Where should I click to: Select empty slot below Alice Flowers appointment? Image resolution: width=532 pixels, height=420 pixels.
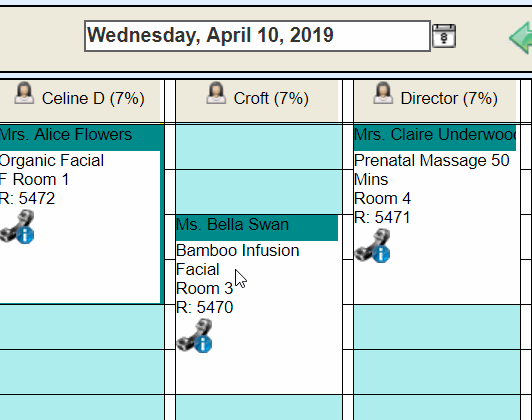click(x=82, y=327)
